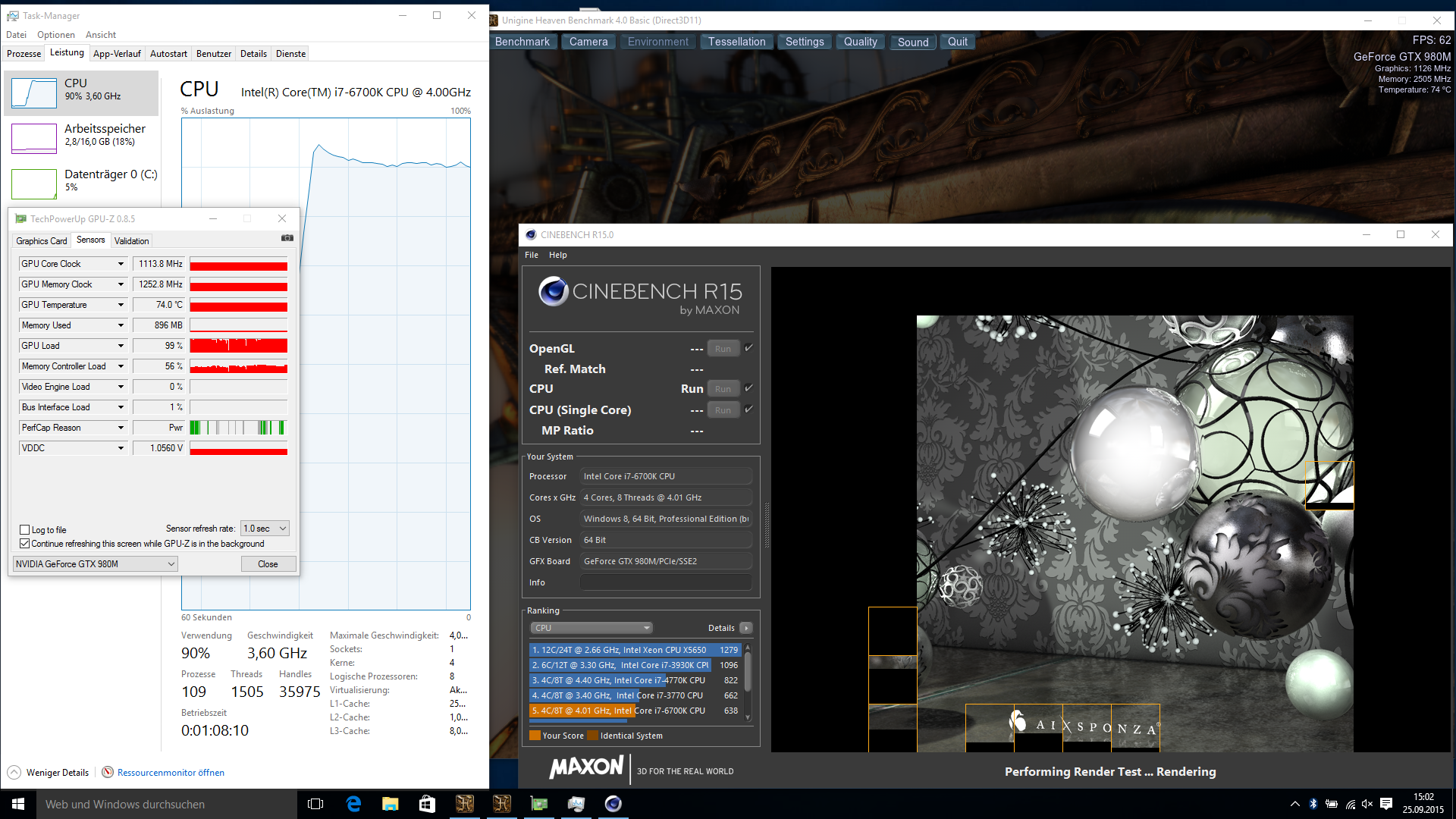Open Memory Used sensor dropdown
This screenshot has width=1456, height=819.
120,325
